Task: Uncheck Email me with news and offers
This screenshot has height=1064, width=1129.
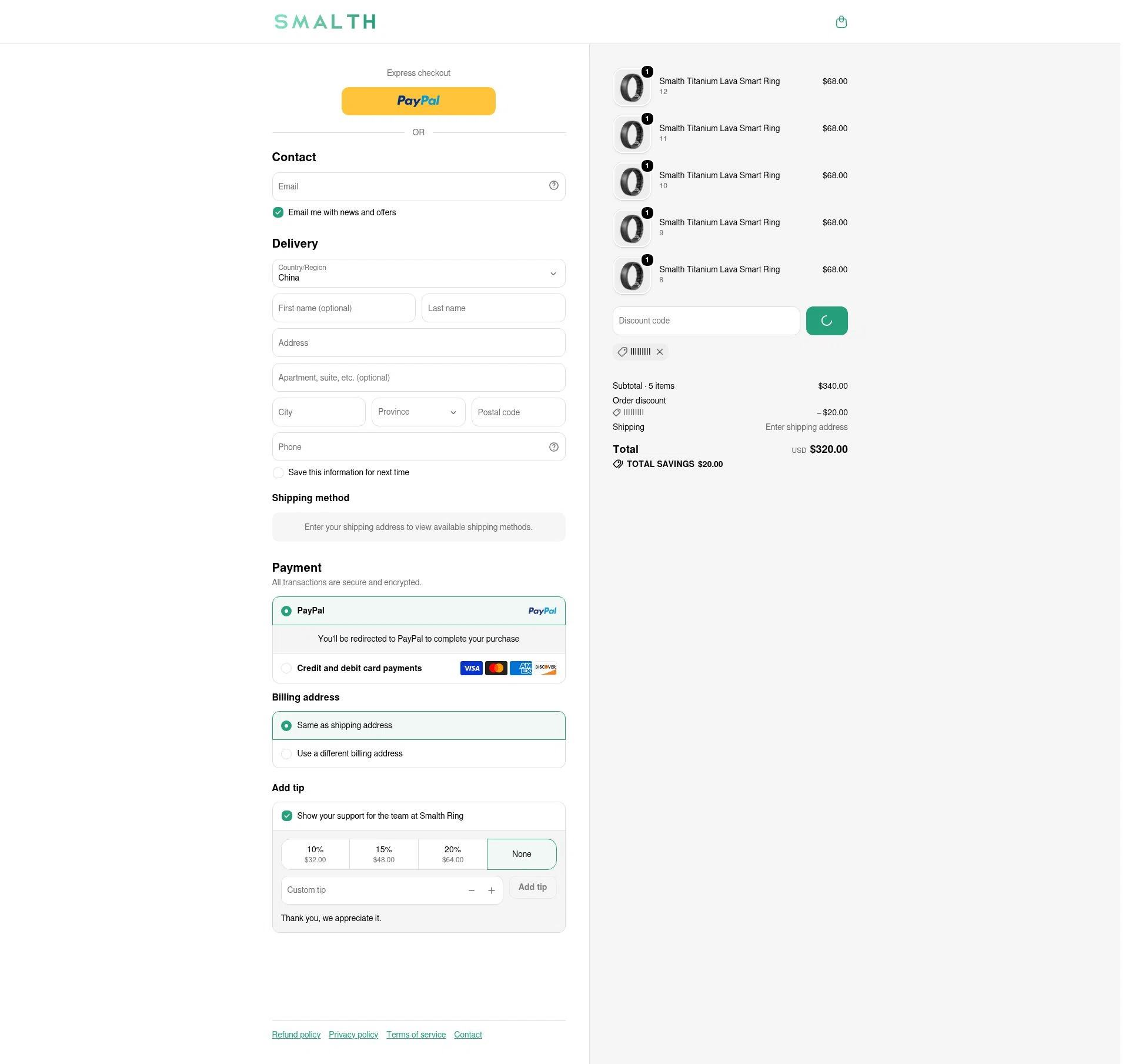Action: (x=278, y=212)
